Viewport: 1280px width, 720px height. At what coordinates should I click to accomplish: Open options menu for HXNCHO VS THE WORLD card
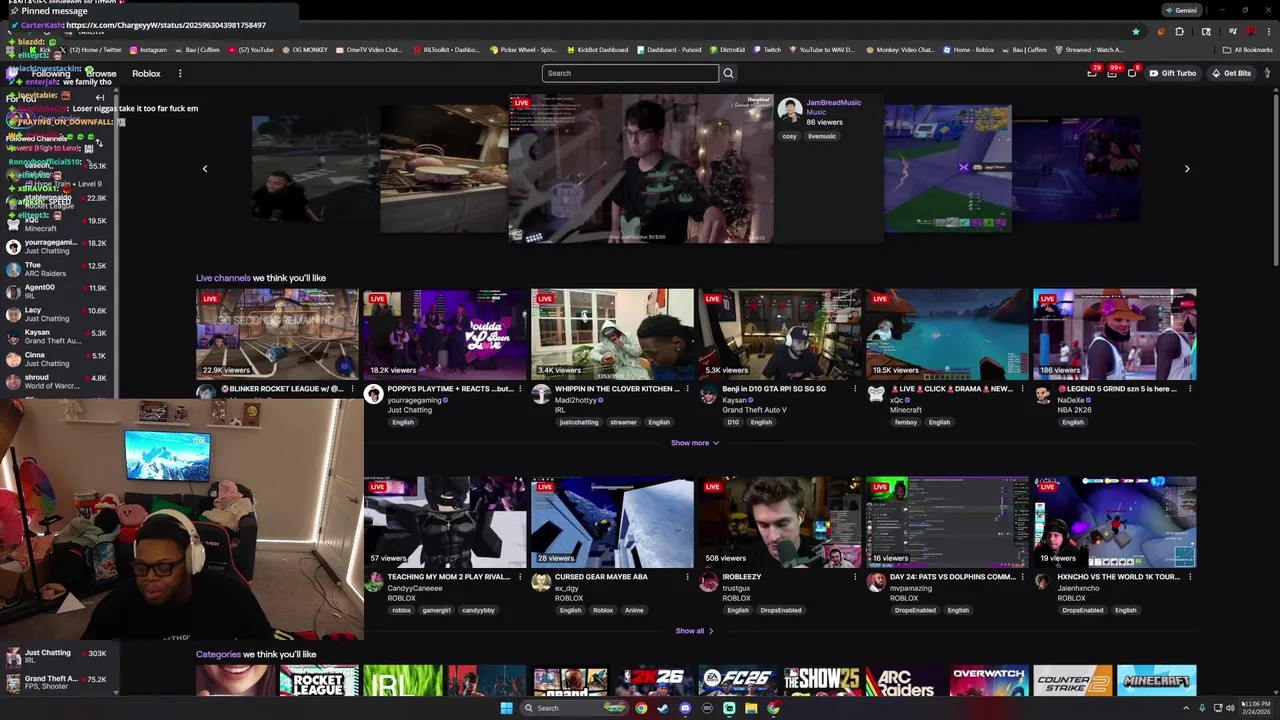point(1190,577)
